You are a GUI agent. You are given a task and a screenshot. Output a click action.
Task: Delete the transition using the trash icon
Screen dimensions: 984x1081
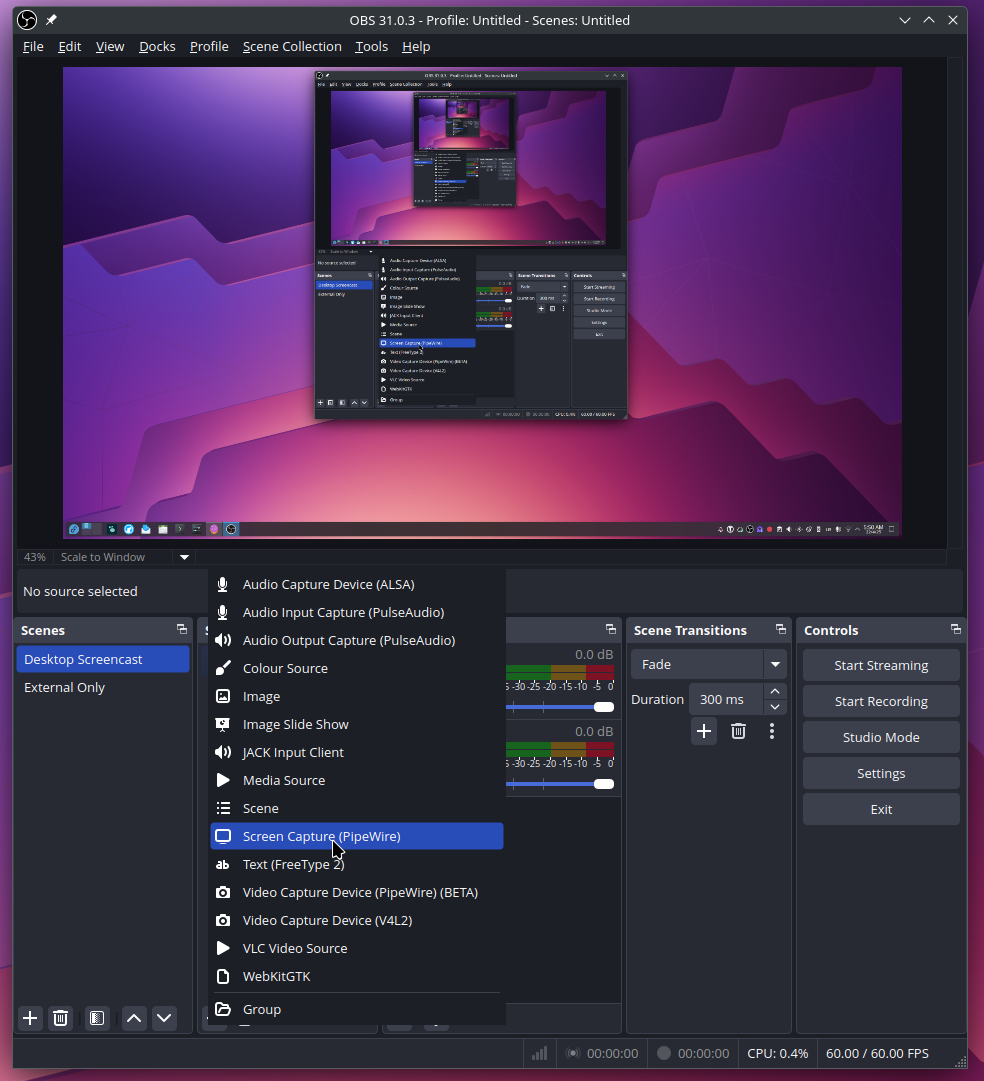click(739, 731)
